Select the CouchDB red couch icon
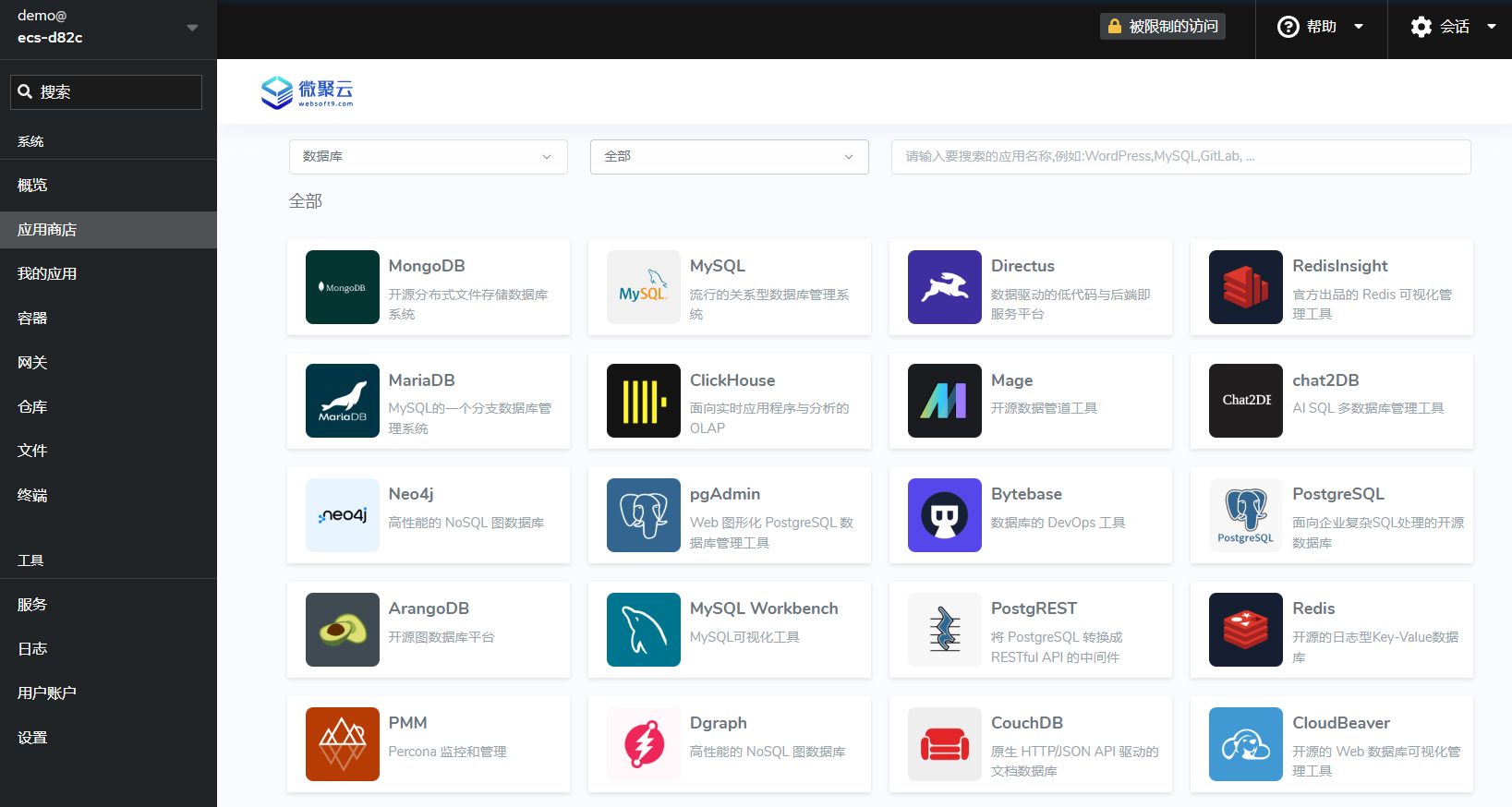 tap(944, 744)
